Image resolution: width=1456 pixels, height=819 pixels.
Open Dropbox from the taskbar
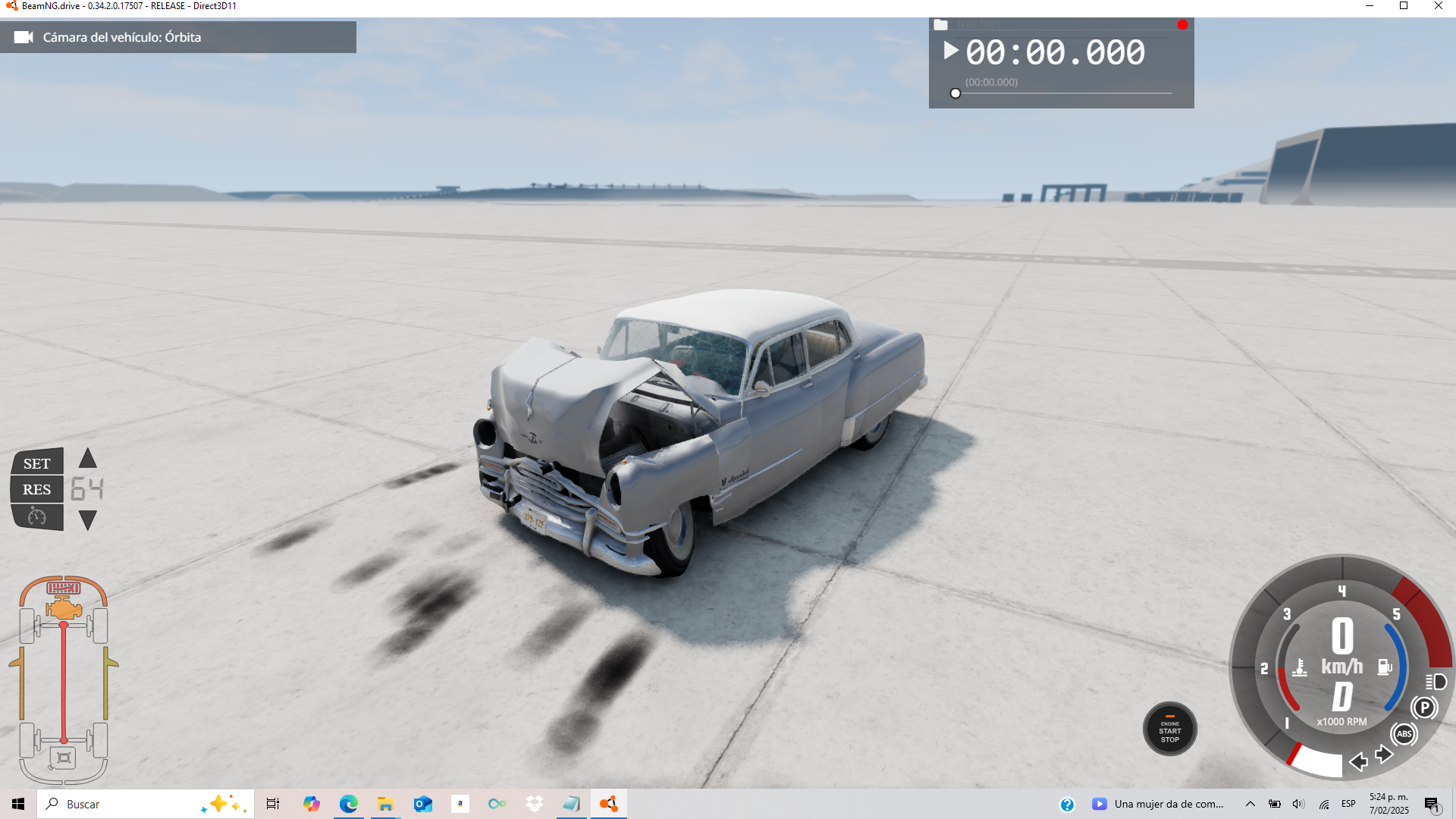pyautogui.click(x=534, y=804)
